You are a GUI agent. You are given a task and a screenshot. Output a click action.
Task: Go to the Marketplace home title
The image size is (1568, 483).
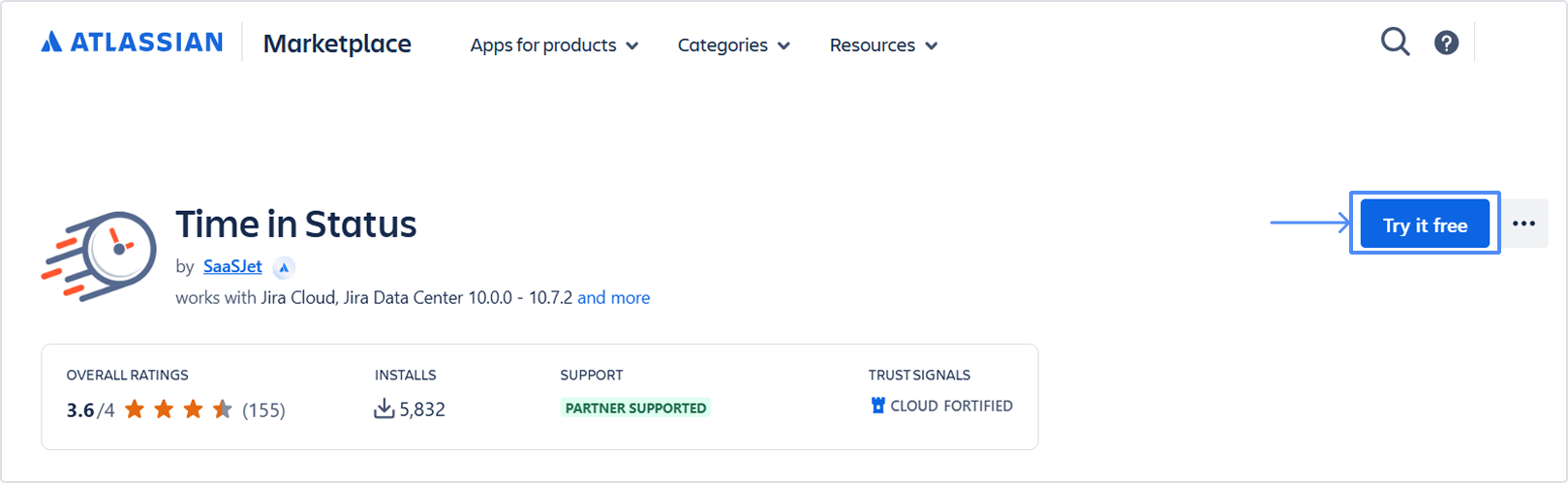tap(337, 44)
